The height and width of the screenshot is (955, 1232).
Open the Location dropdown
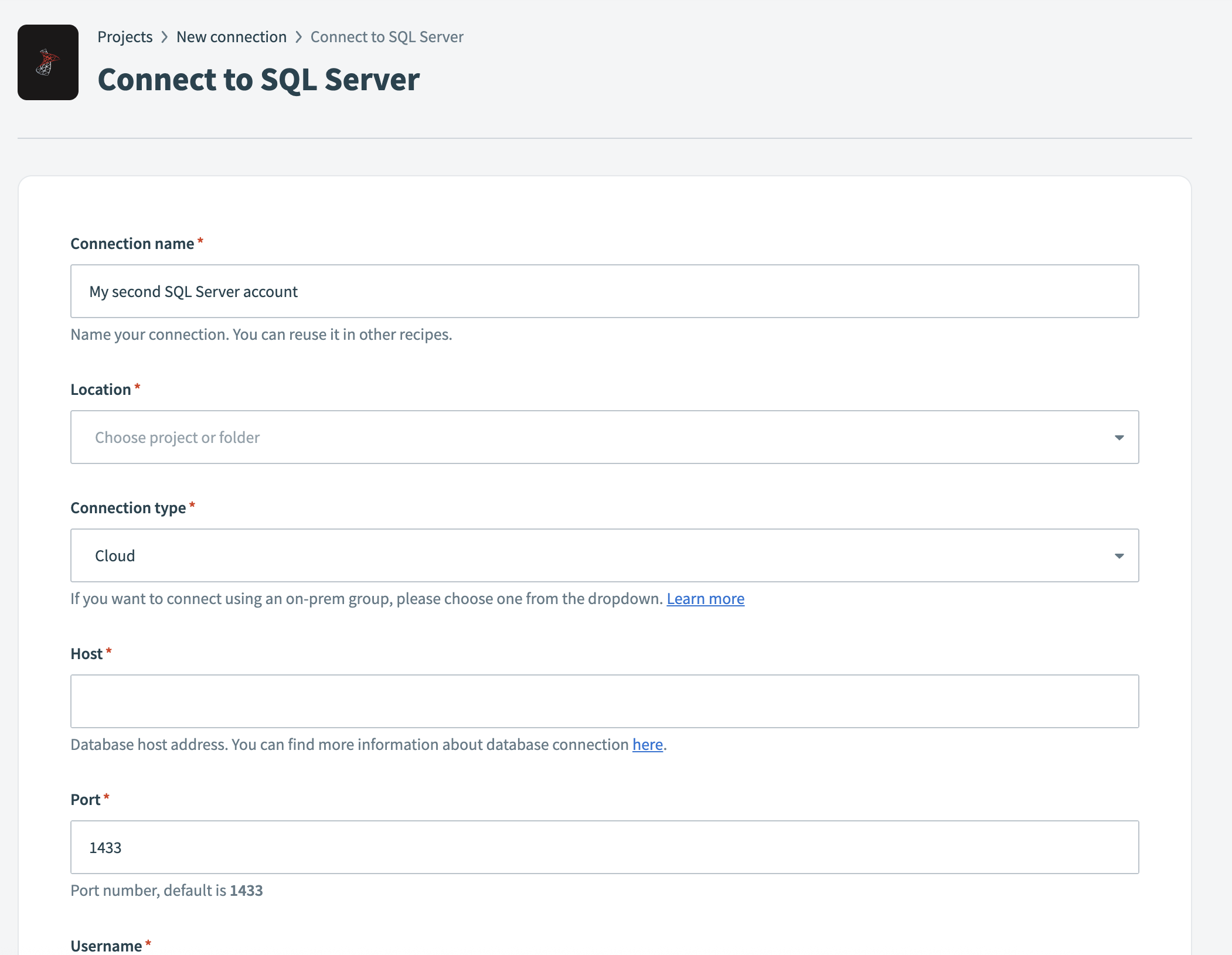(604, 437)
